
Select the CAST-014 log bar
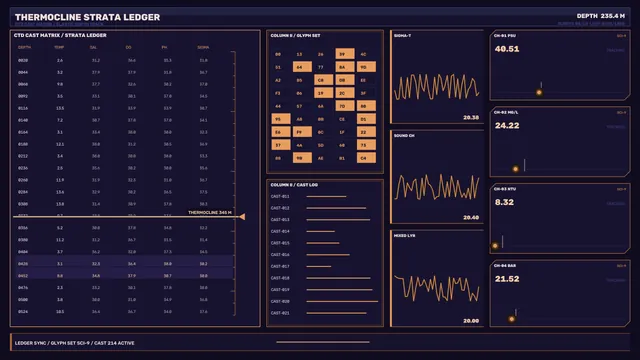pyautogui.click(x=320, y=231)
